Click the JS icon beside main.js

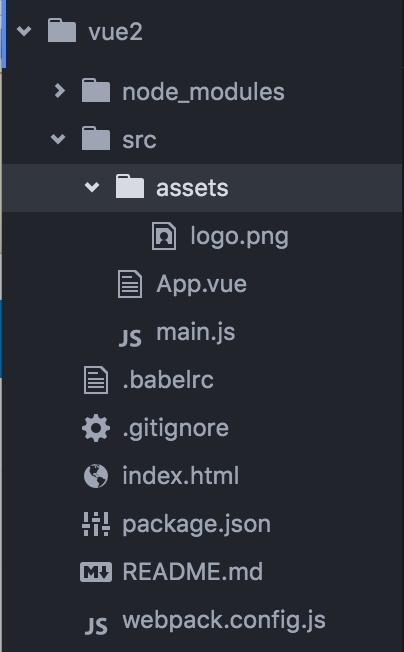pos(130,337)
